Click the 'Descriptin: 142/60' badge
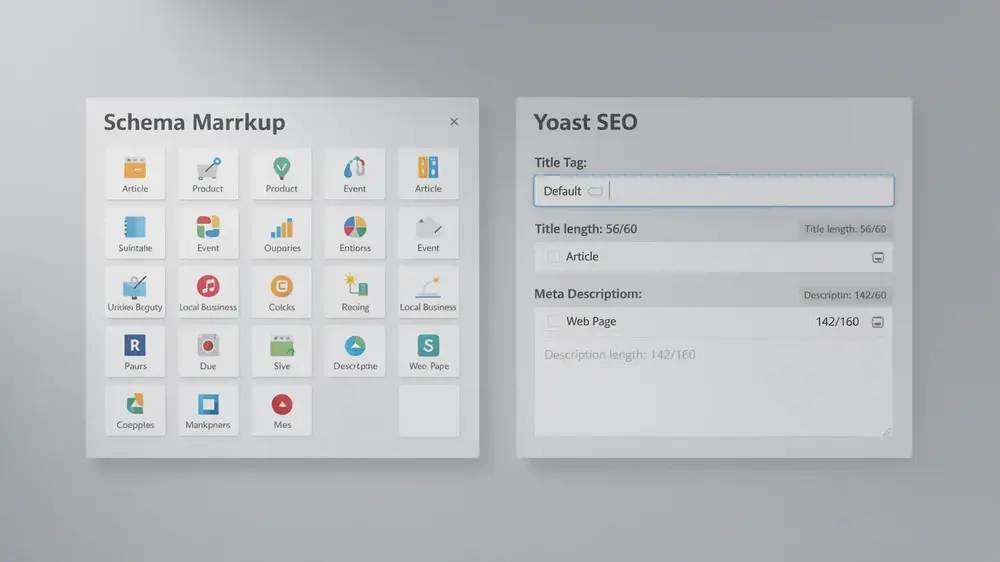Image resolution: width=1000 pixels, height=562 pixels. point(844,295)
